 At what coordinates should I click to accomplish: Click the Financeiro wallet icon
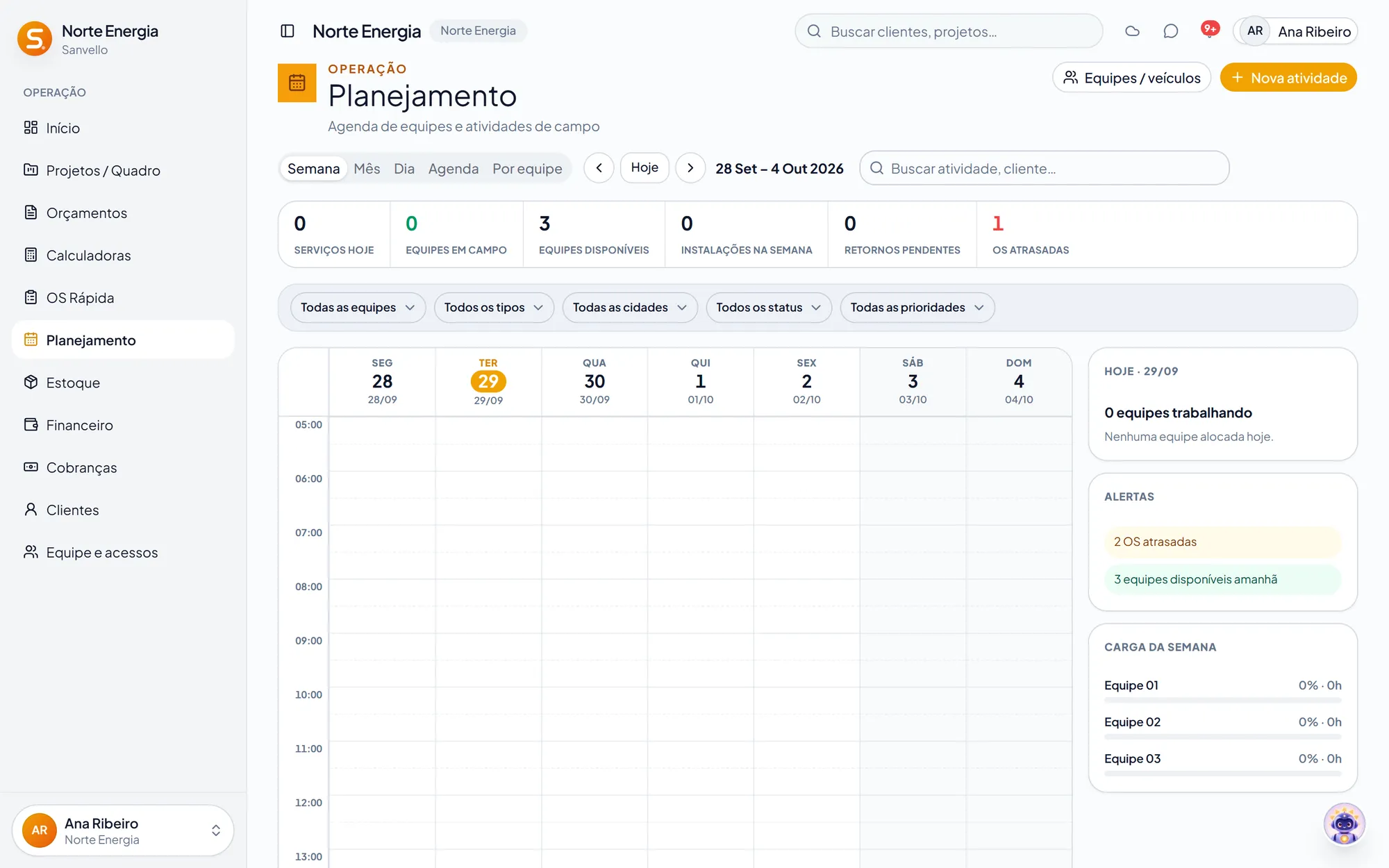[31, 424]
